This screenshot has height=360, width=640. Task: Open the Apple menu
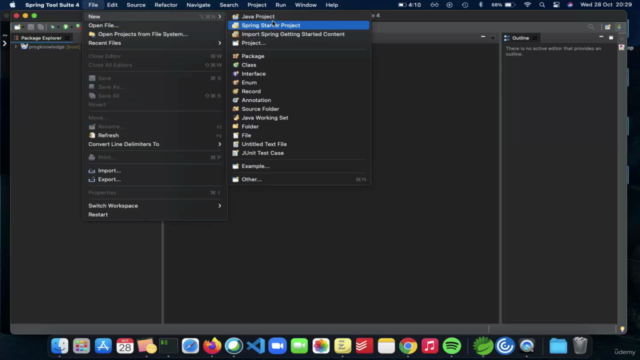12,5
